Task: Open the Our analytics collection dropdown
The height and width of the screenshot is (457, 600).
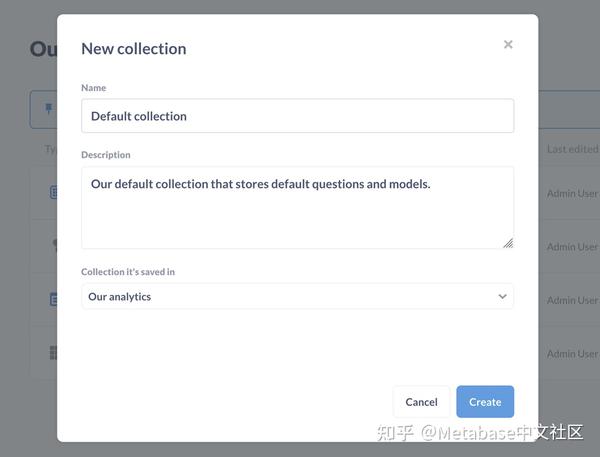Action: (297, 296)
